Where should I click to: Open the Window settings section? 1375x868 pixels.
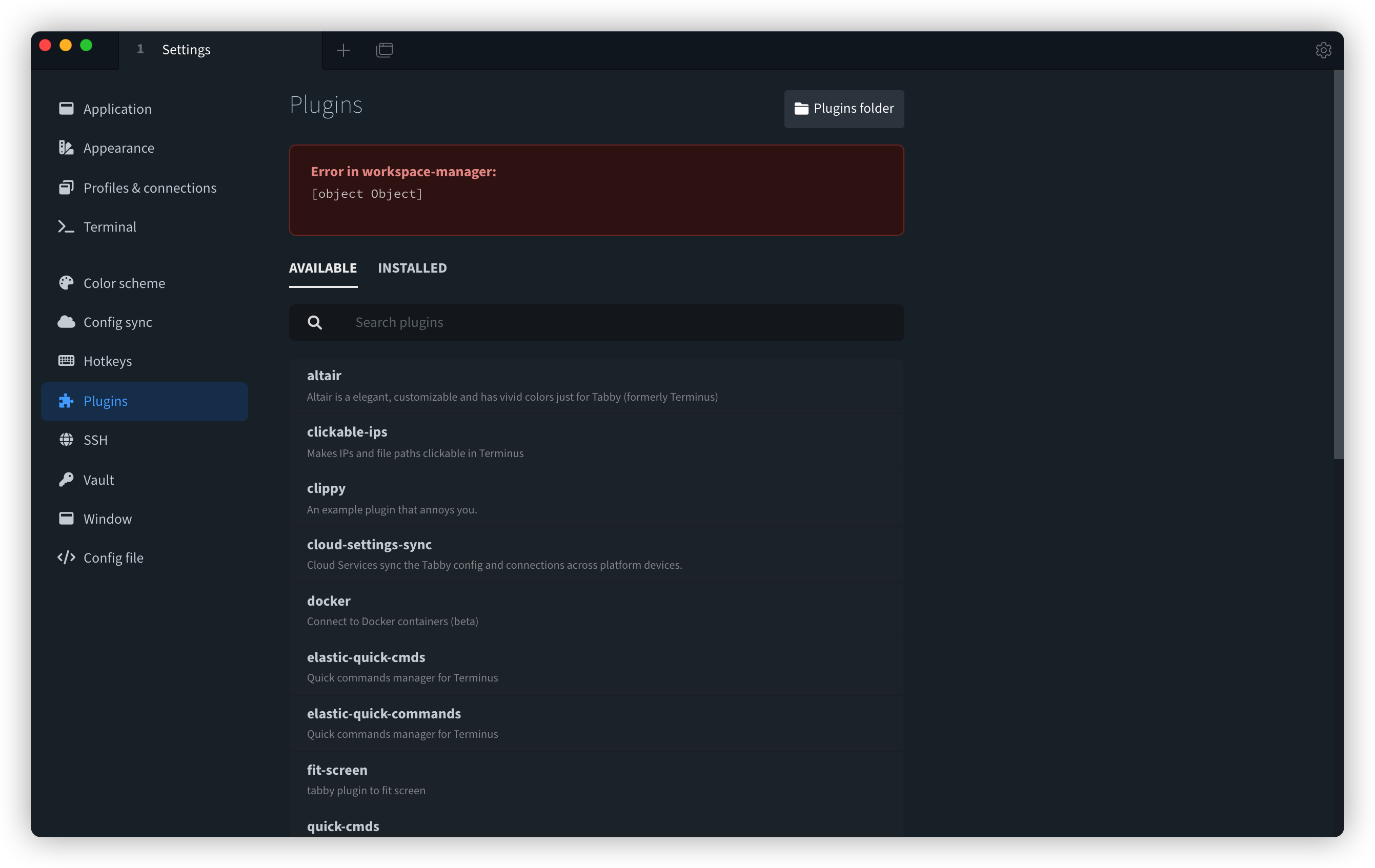(107, 518)
